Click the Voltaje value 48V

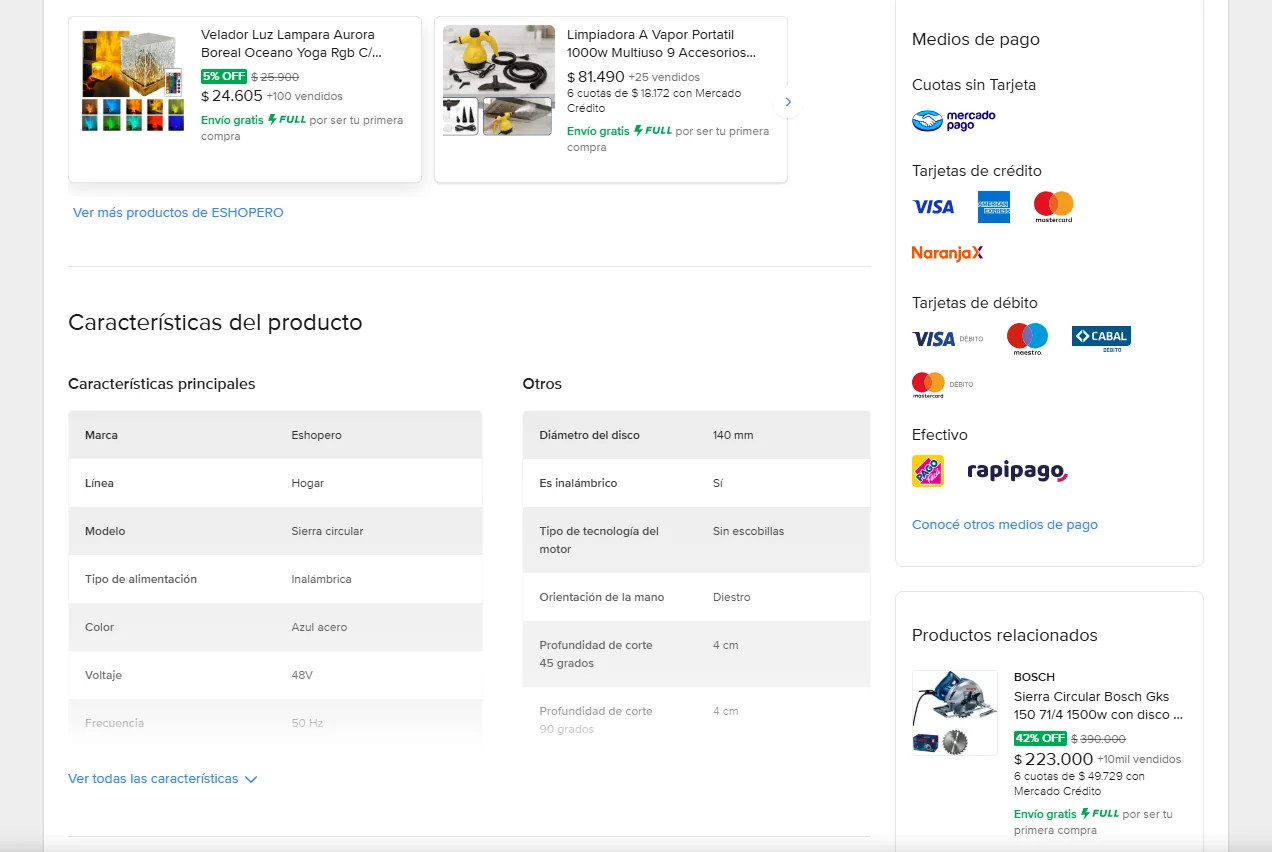[x=302, y=676]
